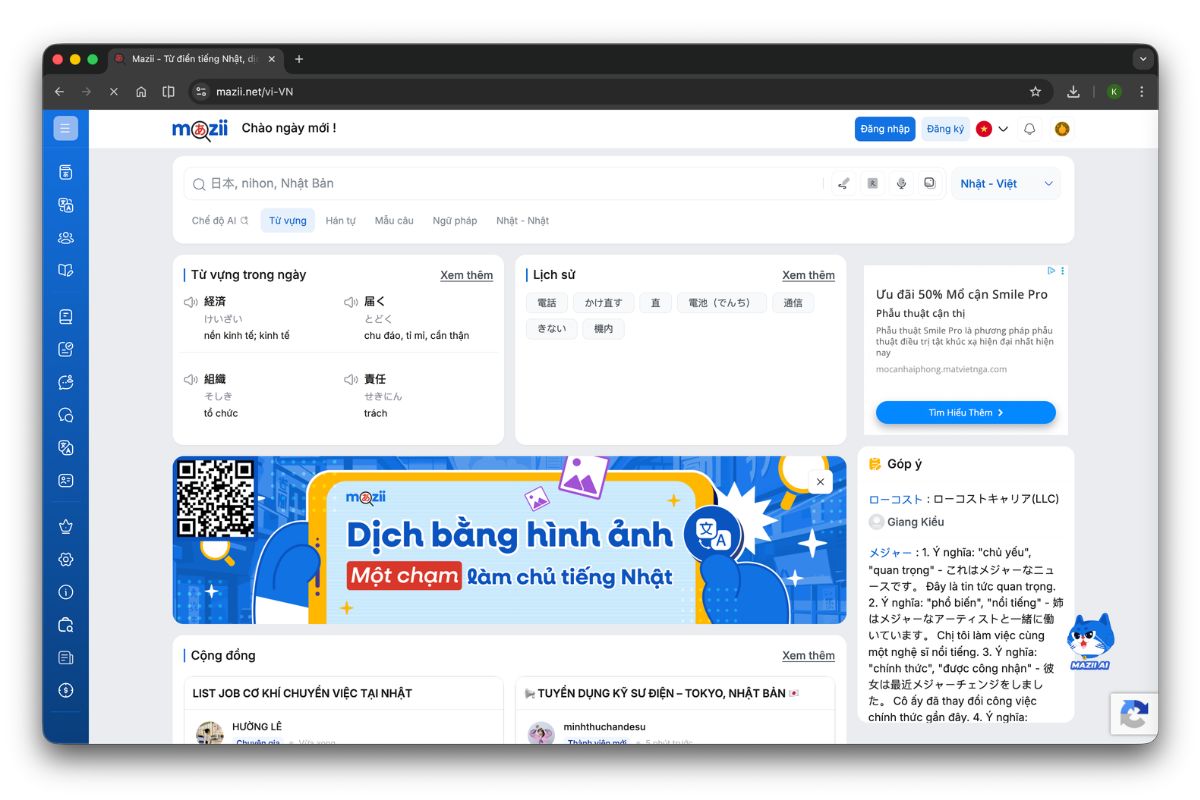The width and height of the screenshot is (1200, 800).
Task: Select the Nhật - Nhật tab
Action: [x=523, y=221]
